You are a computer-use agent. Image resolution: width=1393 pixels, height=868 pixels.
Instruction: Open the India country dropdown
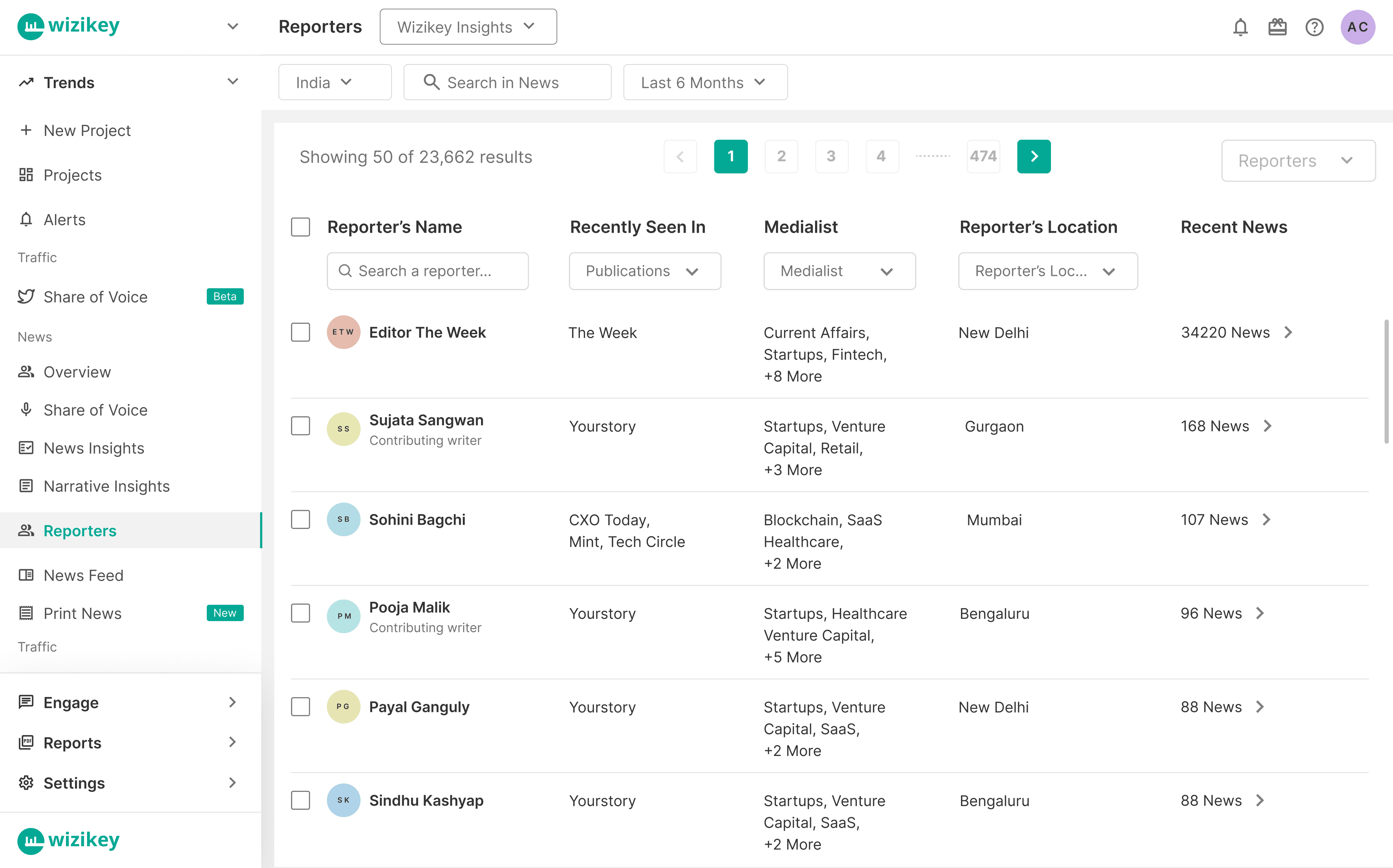(335, 82)
